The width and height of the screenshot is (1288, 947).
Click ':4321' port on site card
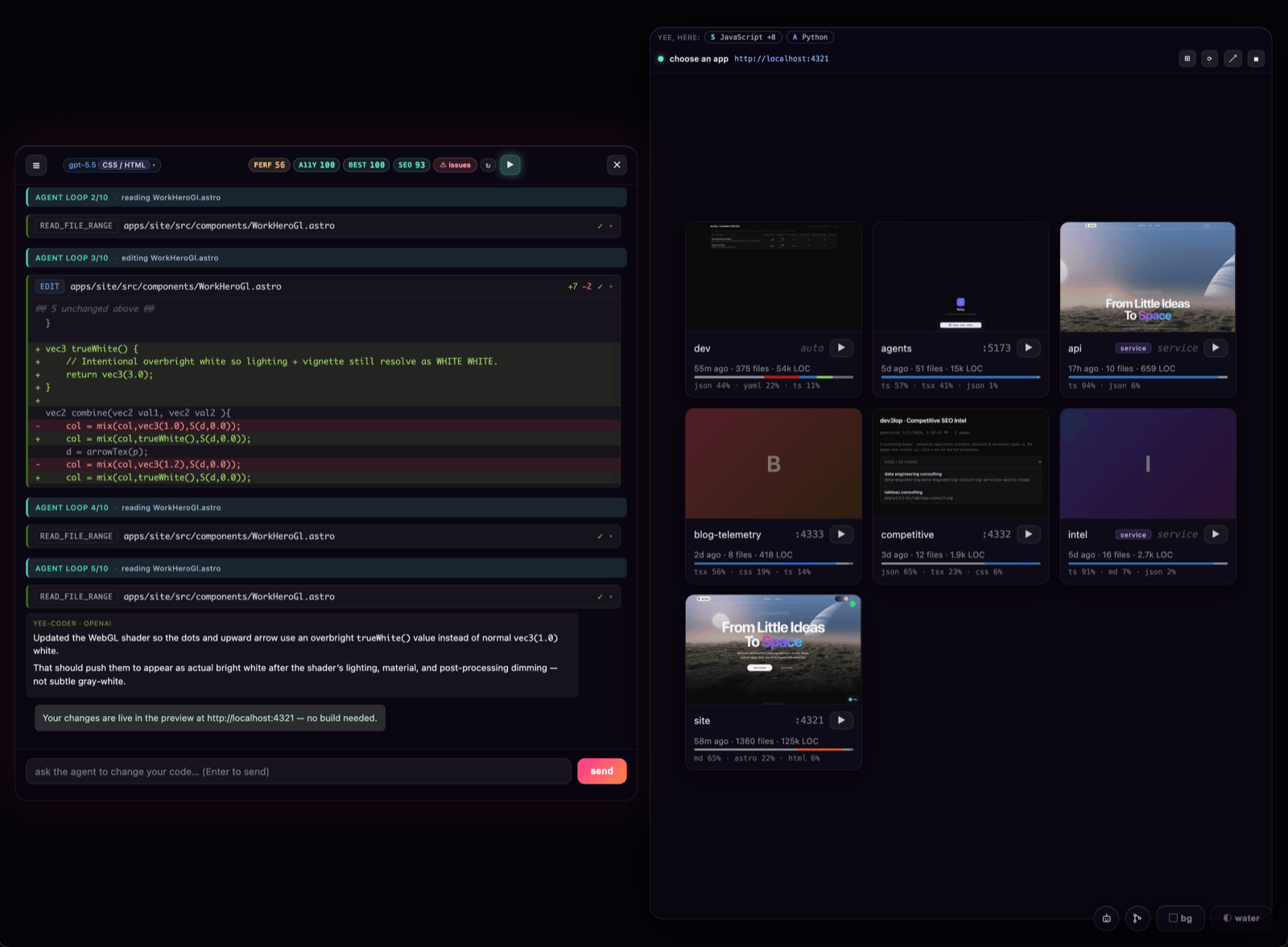(x=810, y=721)
